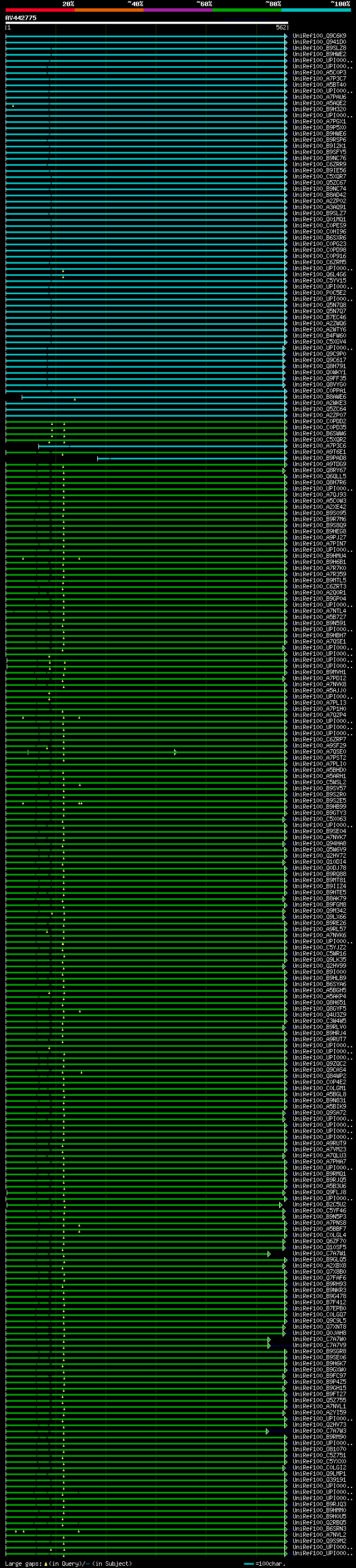356x1568 pixels.
Task: Open hit UniRef100_O81070
Action: coord(319,1449)
